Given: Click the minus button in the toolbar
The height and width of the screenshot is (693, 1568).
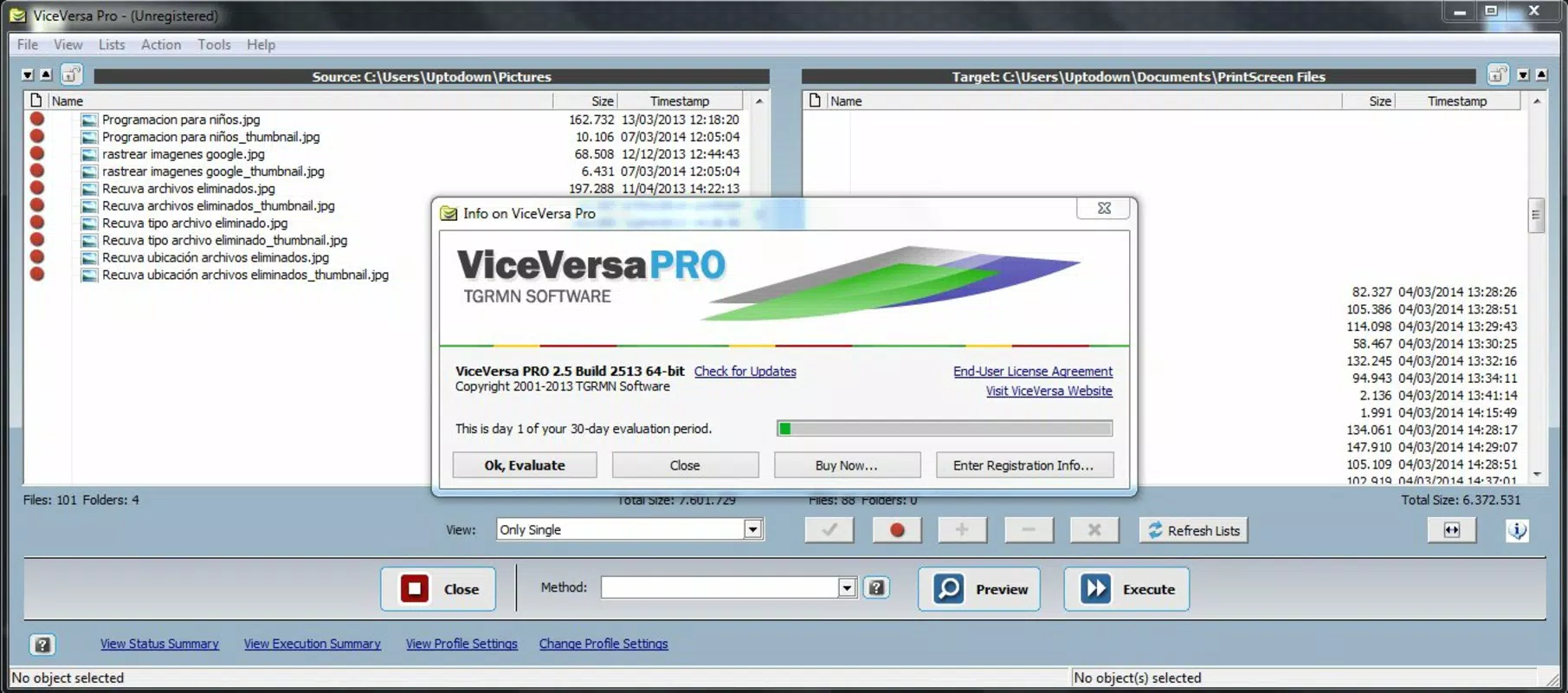Looking at the screenshot, I should point(1029,530).
